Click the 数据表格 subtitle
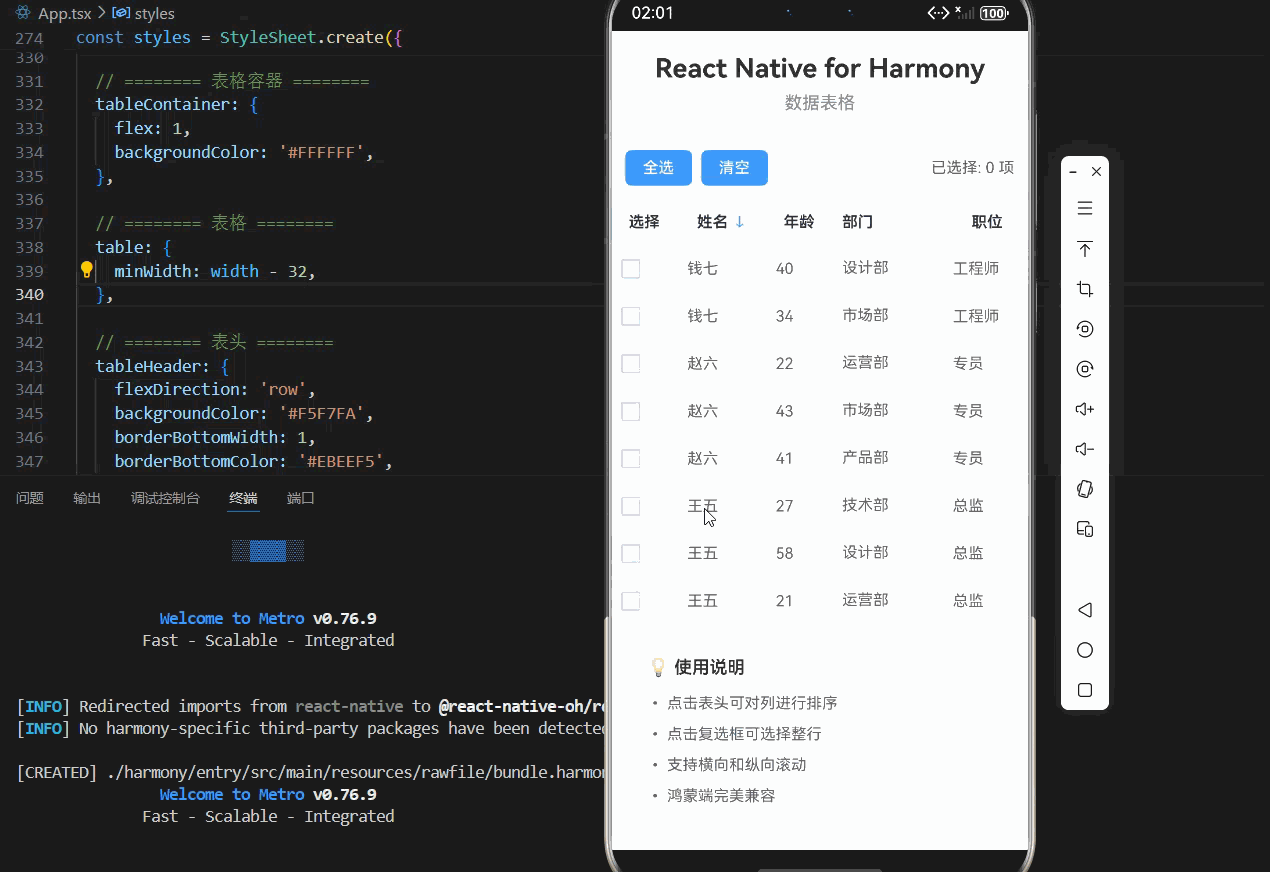 820,103
